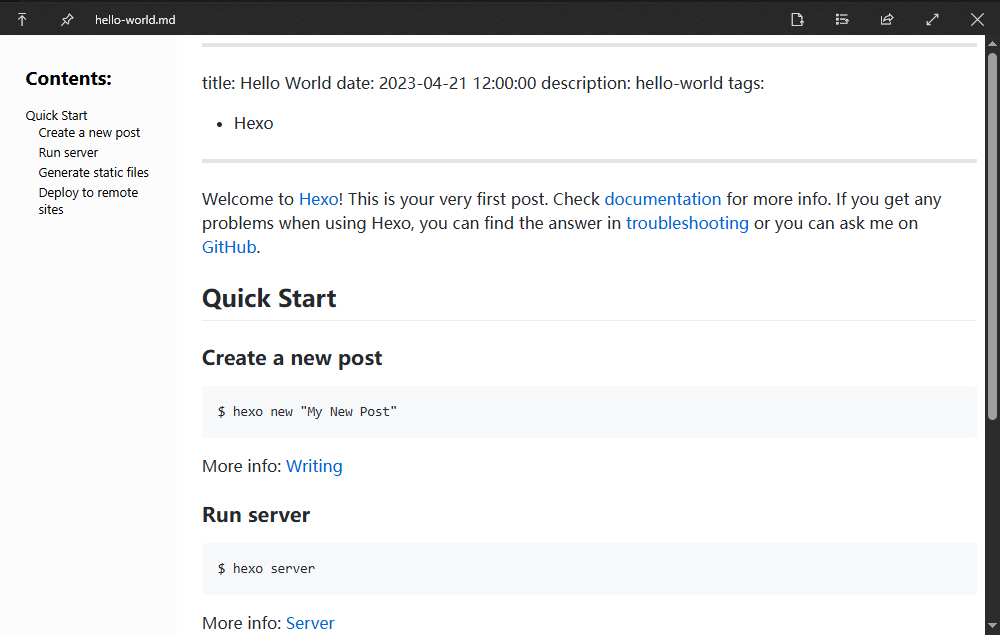This screenshot has height=635, width=1000.
Task: Visit the GitHub link
Action: (x=229, y=247)
